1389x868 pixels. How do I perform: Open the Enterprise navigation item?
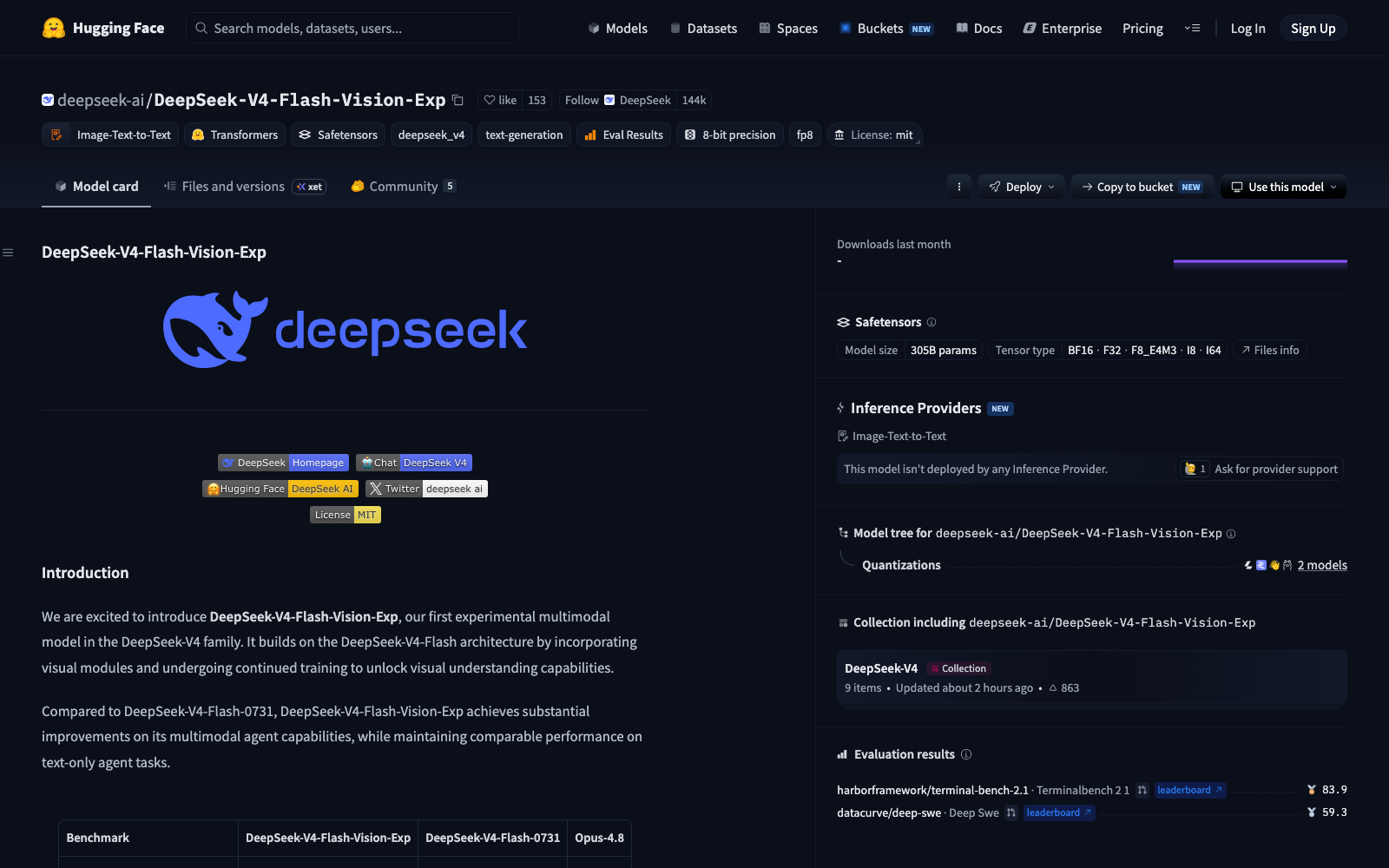(1063, 28)
